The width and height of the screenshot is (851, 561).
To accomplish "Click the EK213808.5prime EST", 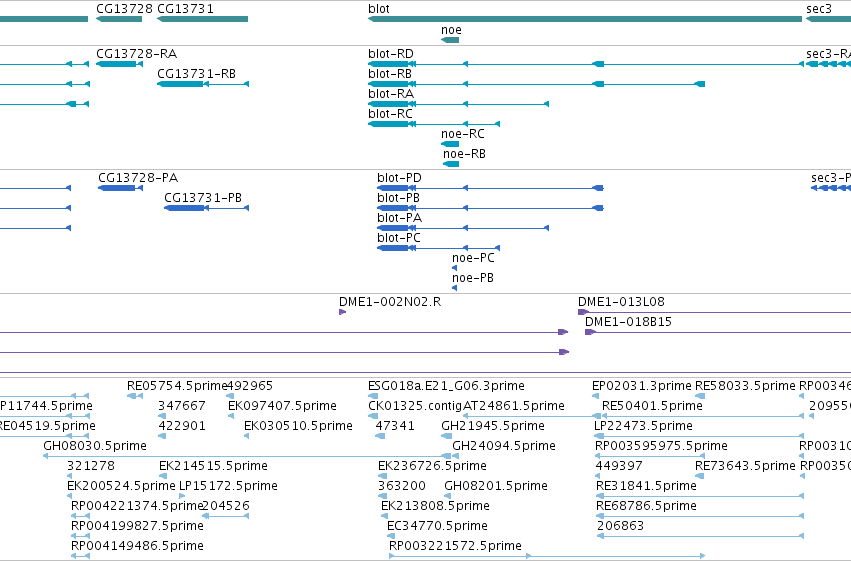I will coord(385,517).
